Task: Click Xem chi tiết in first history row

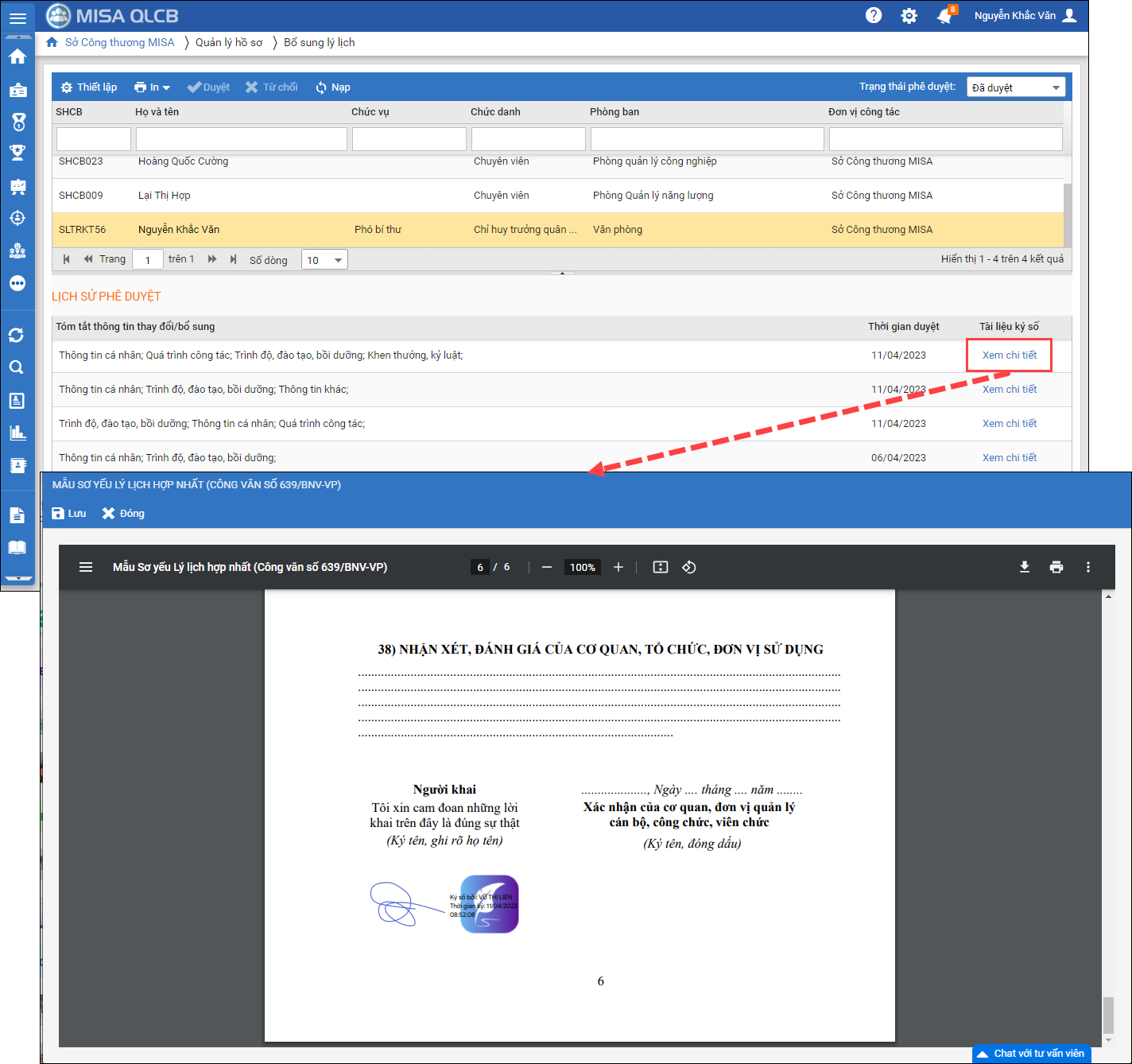Action: pyautogui.click(x=1009, y=355)
